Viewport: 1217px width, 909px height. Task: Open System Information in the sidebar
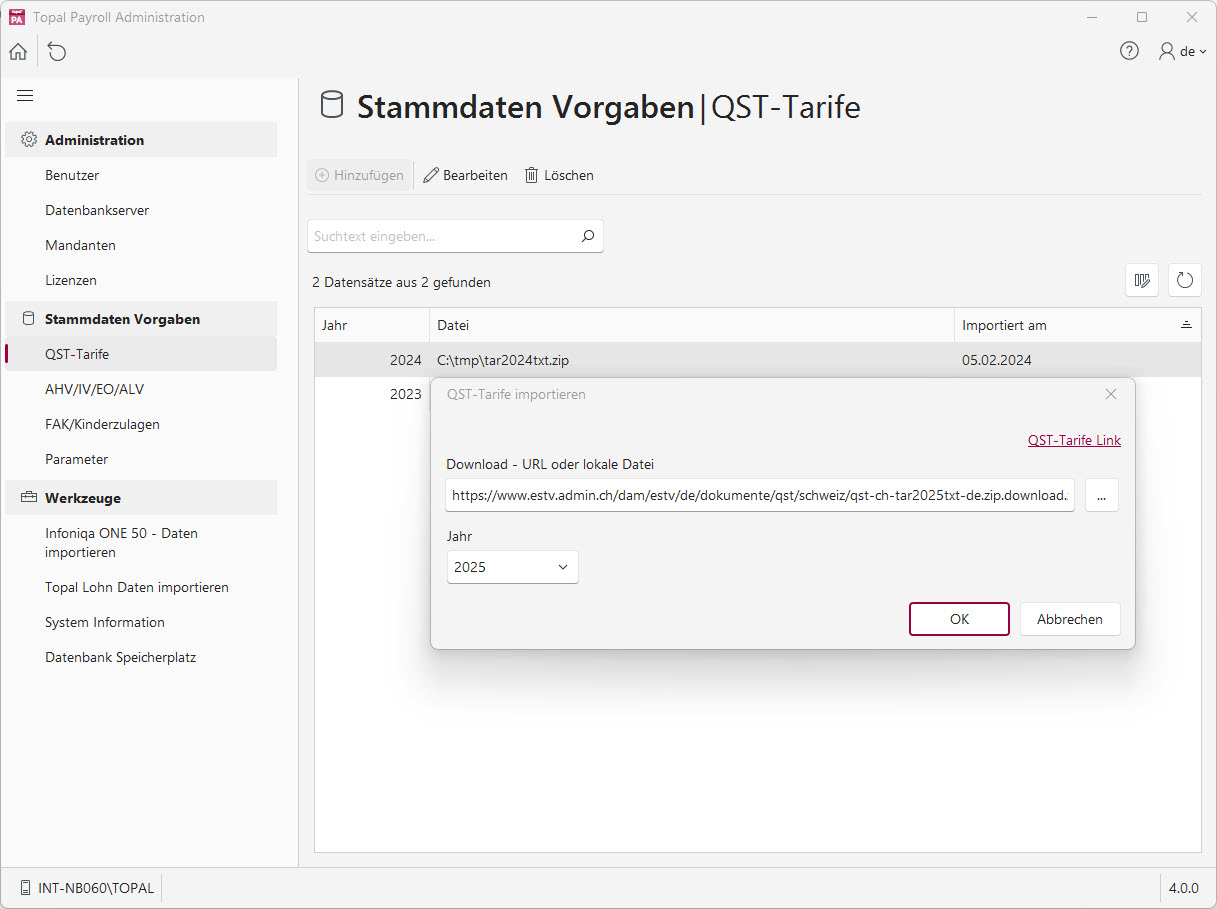105,622
